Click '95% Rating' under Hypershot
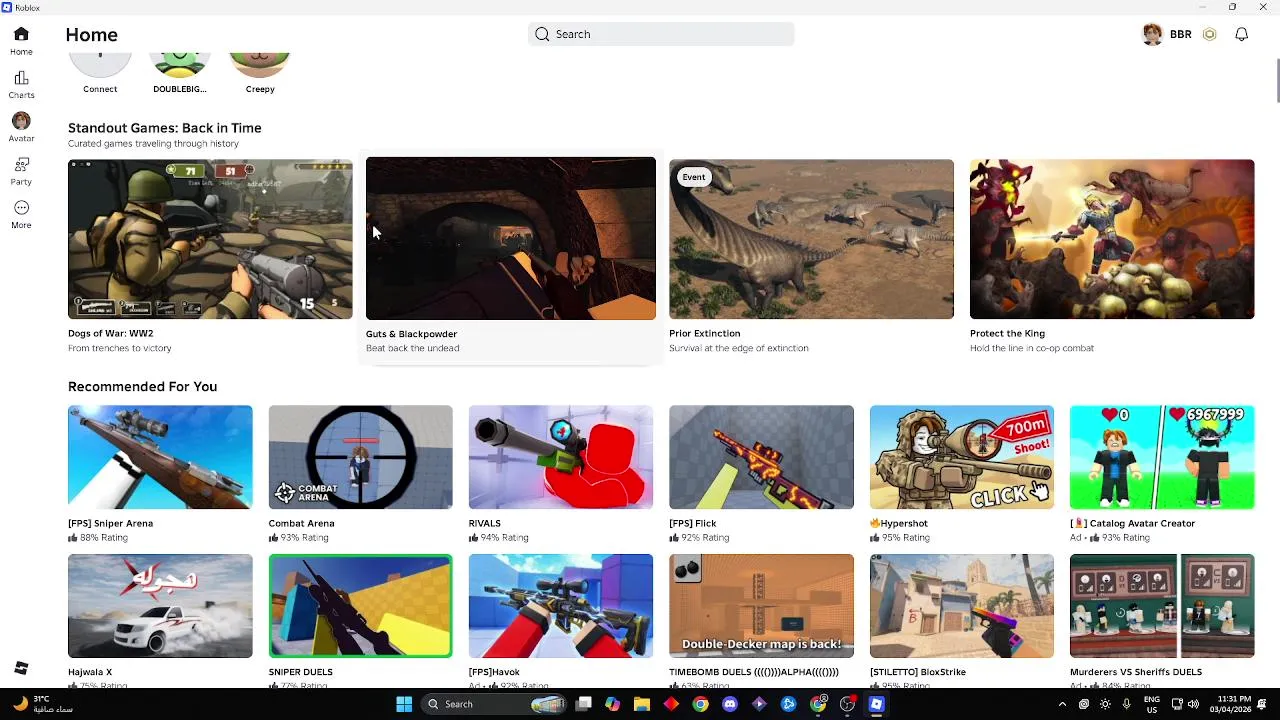Viewport: 1280px width, 720px height. point(906,538)
